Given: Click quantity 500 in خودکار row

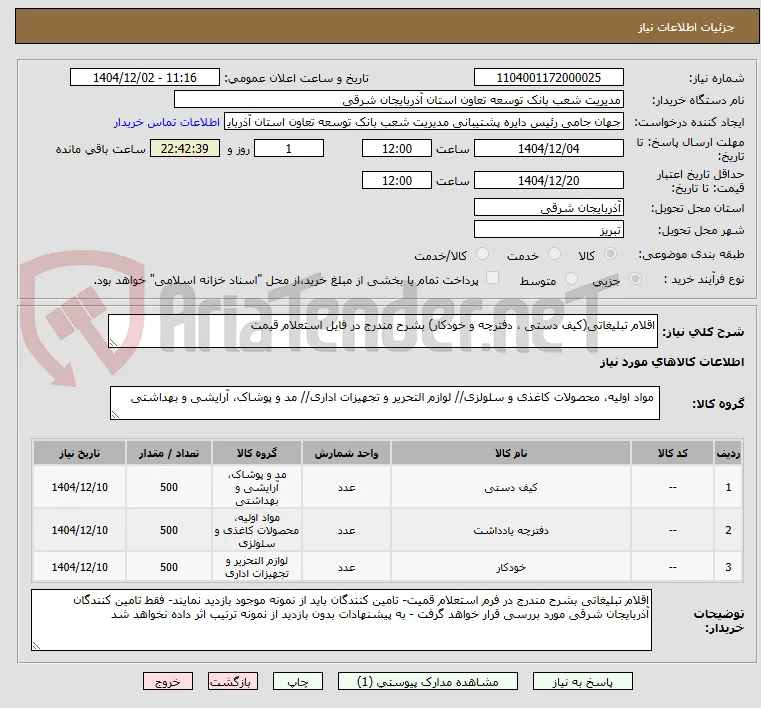Looking at the screenshot, I should click(x=168, y=567).
